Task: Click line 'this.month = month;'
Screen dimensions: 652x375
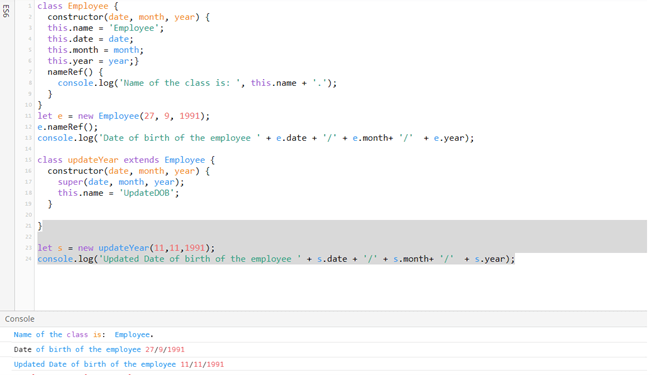Action: [95, 50]
